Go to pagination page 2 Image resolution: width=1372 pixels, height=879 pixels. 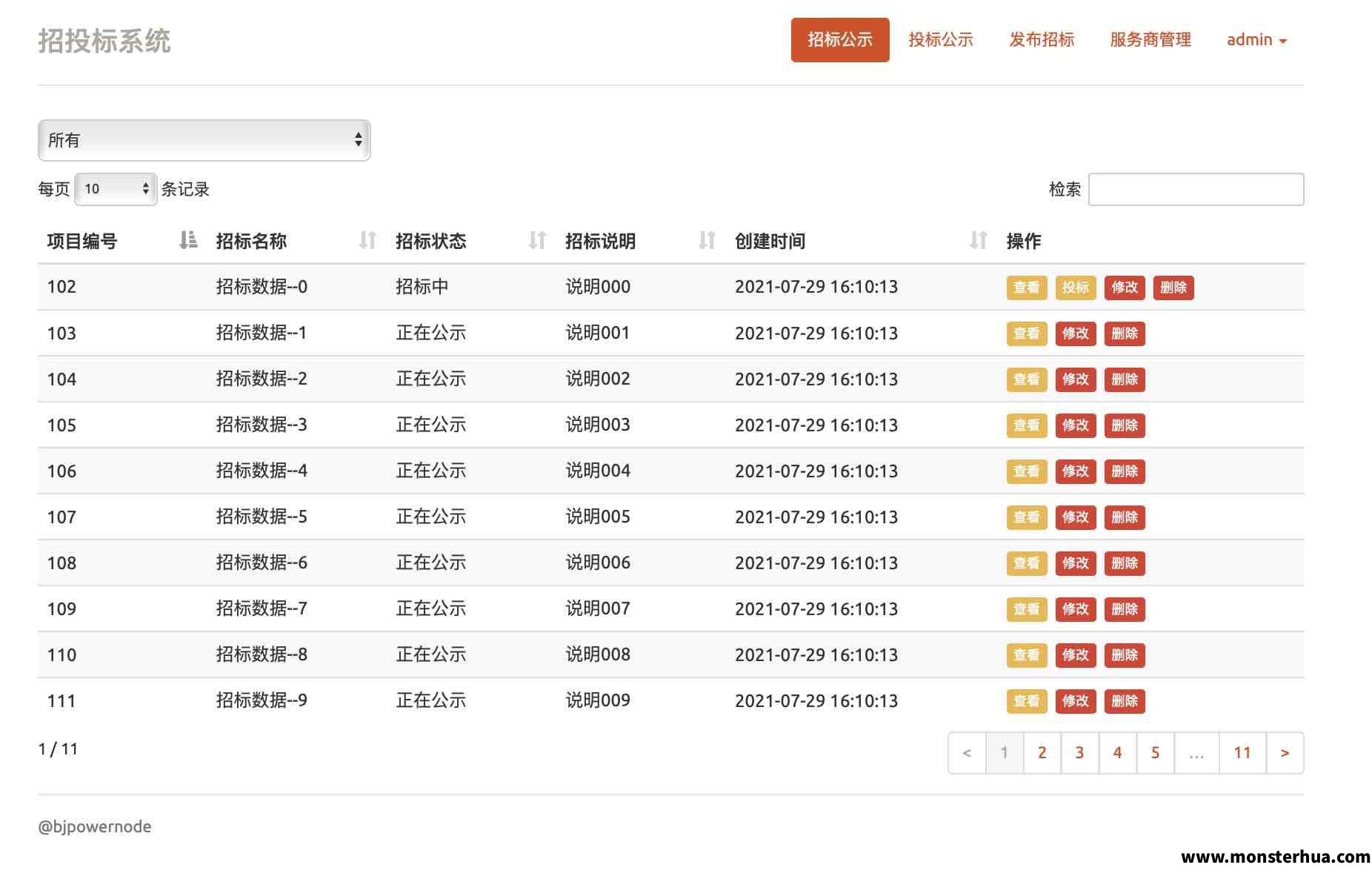1042,753
